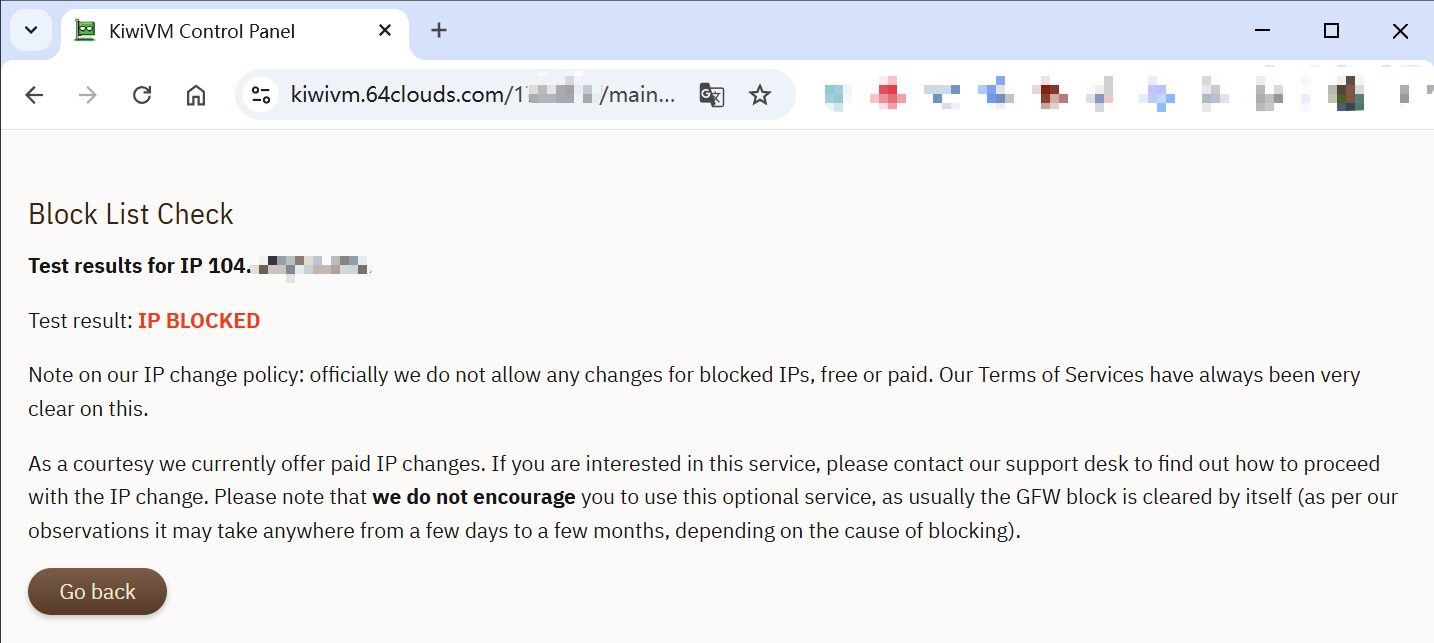The width and height of the screenshot is (1434, 643).
Task: Reload the current page
Action: pos(142,95)
